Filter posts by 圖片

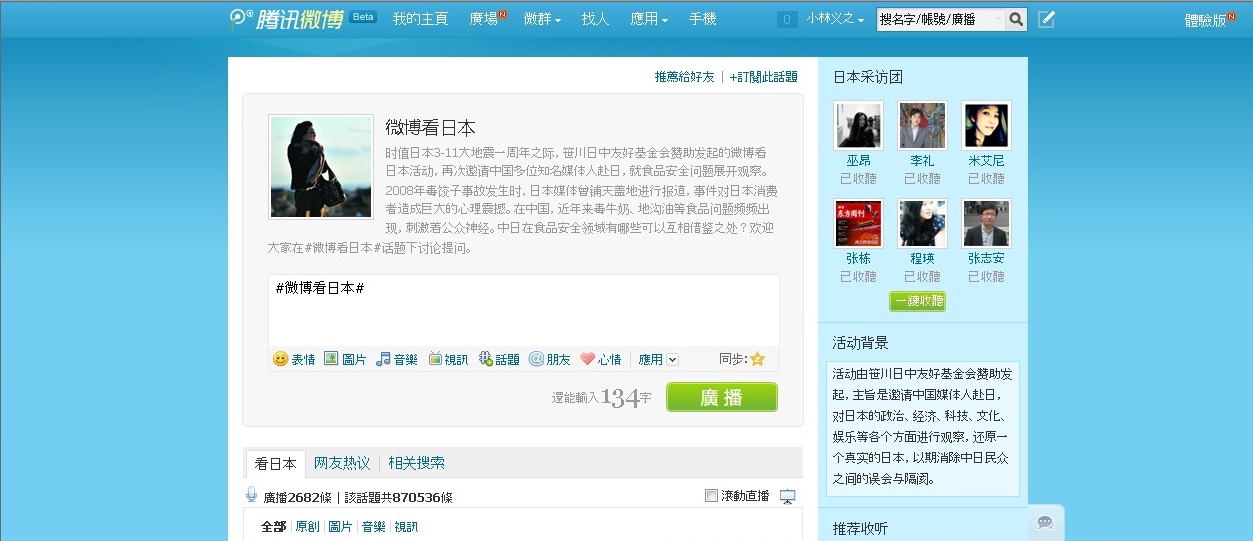(x=340, y=527)
